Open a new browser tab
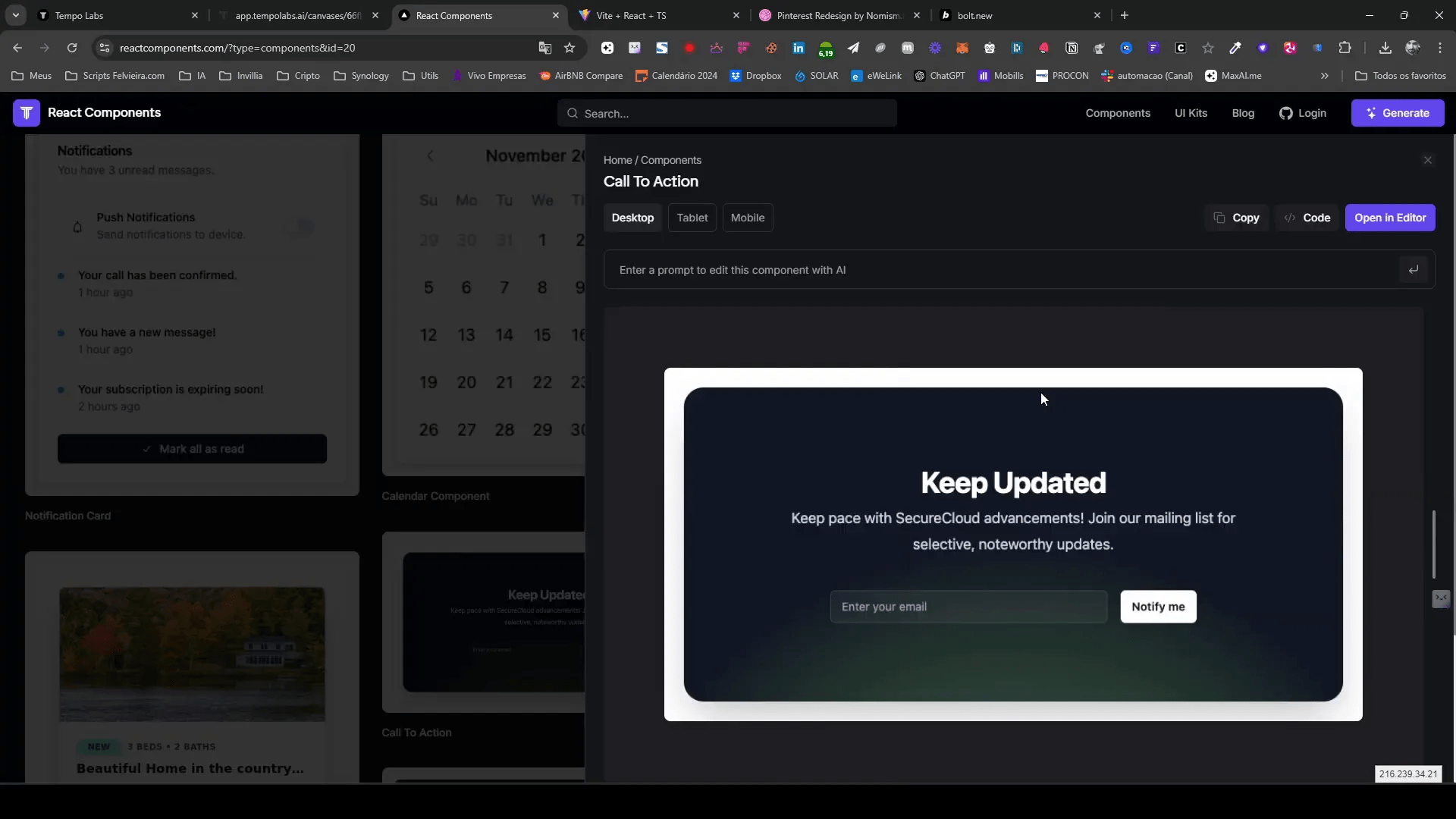This screenshot has width=1456, height=819. pyautogui.click(x=1125, y=15)
